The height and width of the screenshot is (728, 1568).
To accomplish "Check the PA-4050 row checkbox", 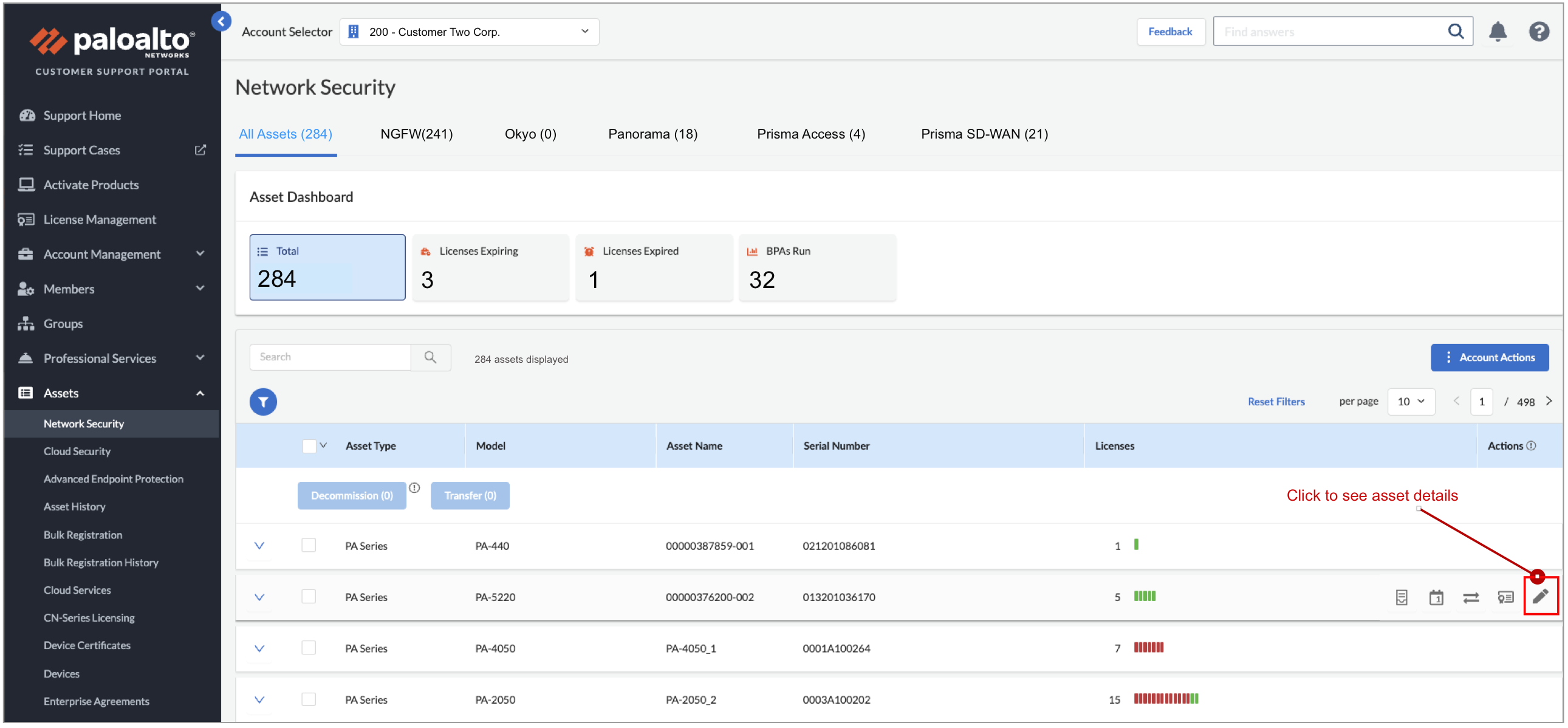I will pos(309,648).
